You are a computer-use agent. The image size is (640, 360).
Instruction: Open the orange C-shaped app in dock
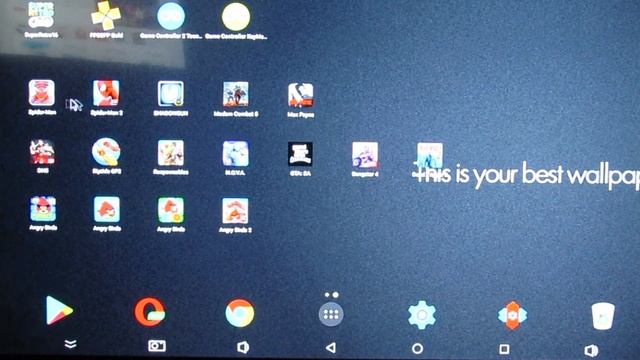coord(150,312)
